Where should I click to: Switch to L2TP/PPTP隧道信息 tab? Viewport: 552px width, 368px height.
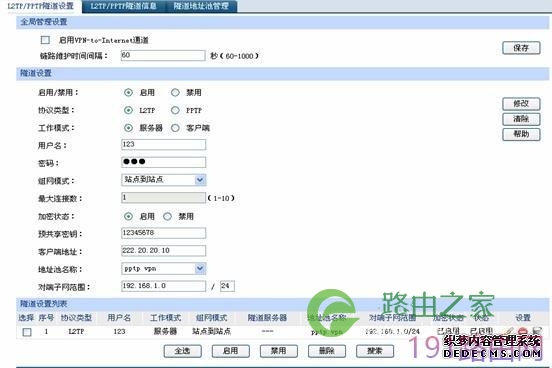coord(123,6)
